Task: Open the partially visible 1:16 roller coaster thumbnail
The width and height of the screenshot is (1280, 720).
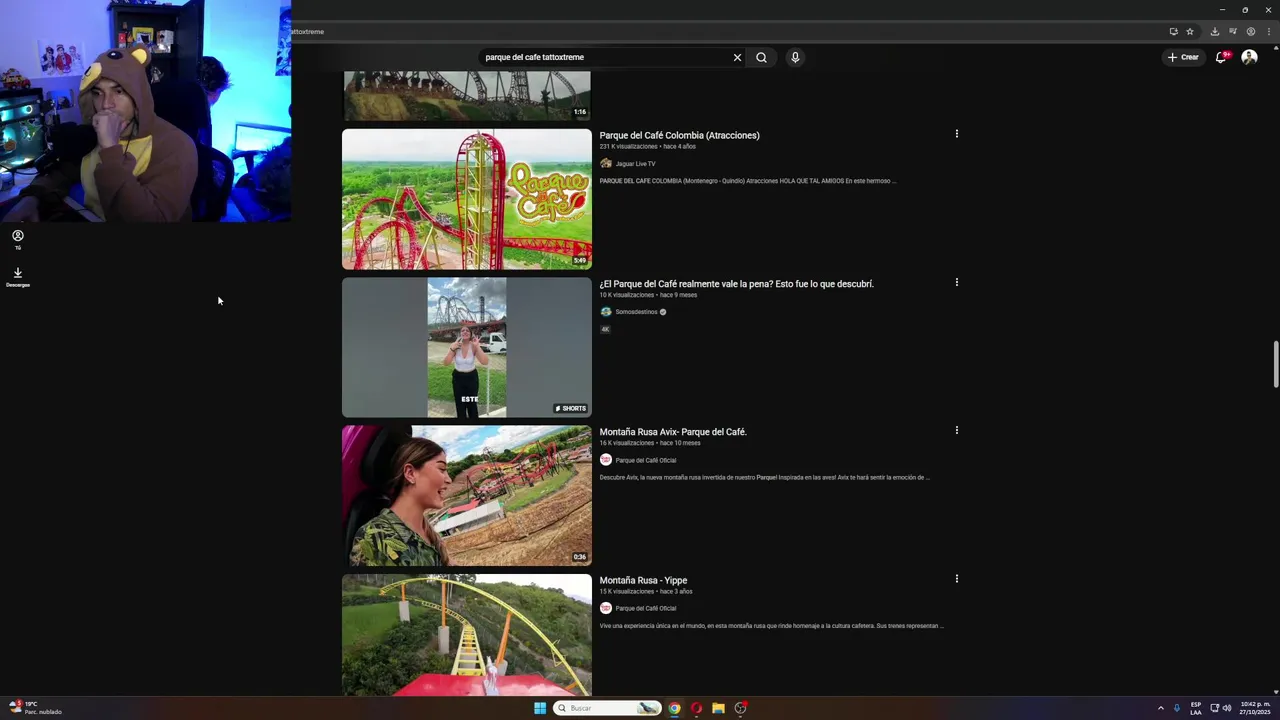Action: 467,96
